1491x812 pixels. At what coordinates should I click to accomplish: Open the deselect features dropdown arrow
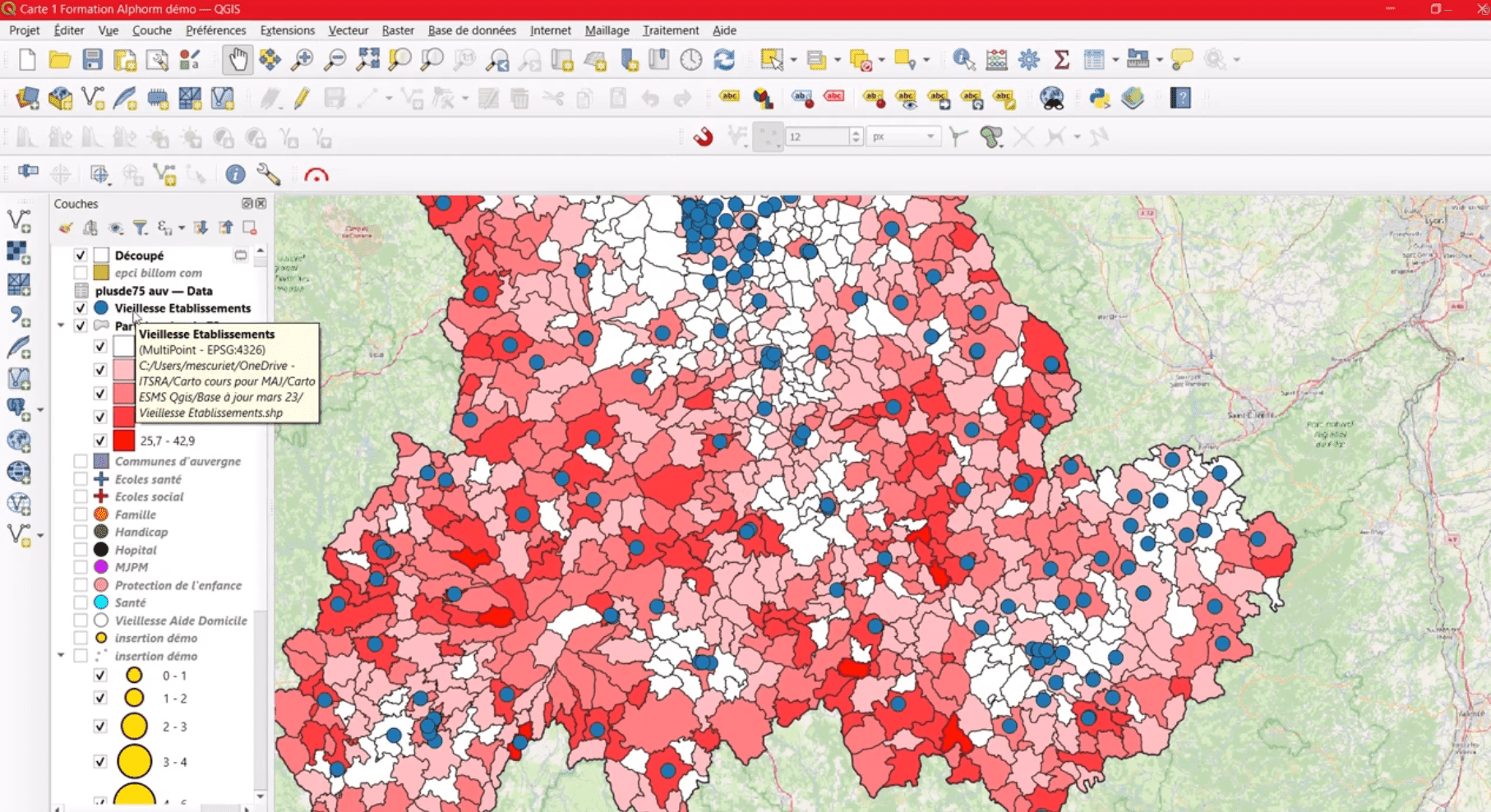[881, 60]
